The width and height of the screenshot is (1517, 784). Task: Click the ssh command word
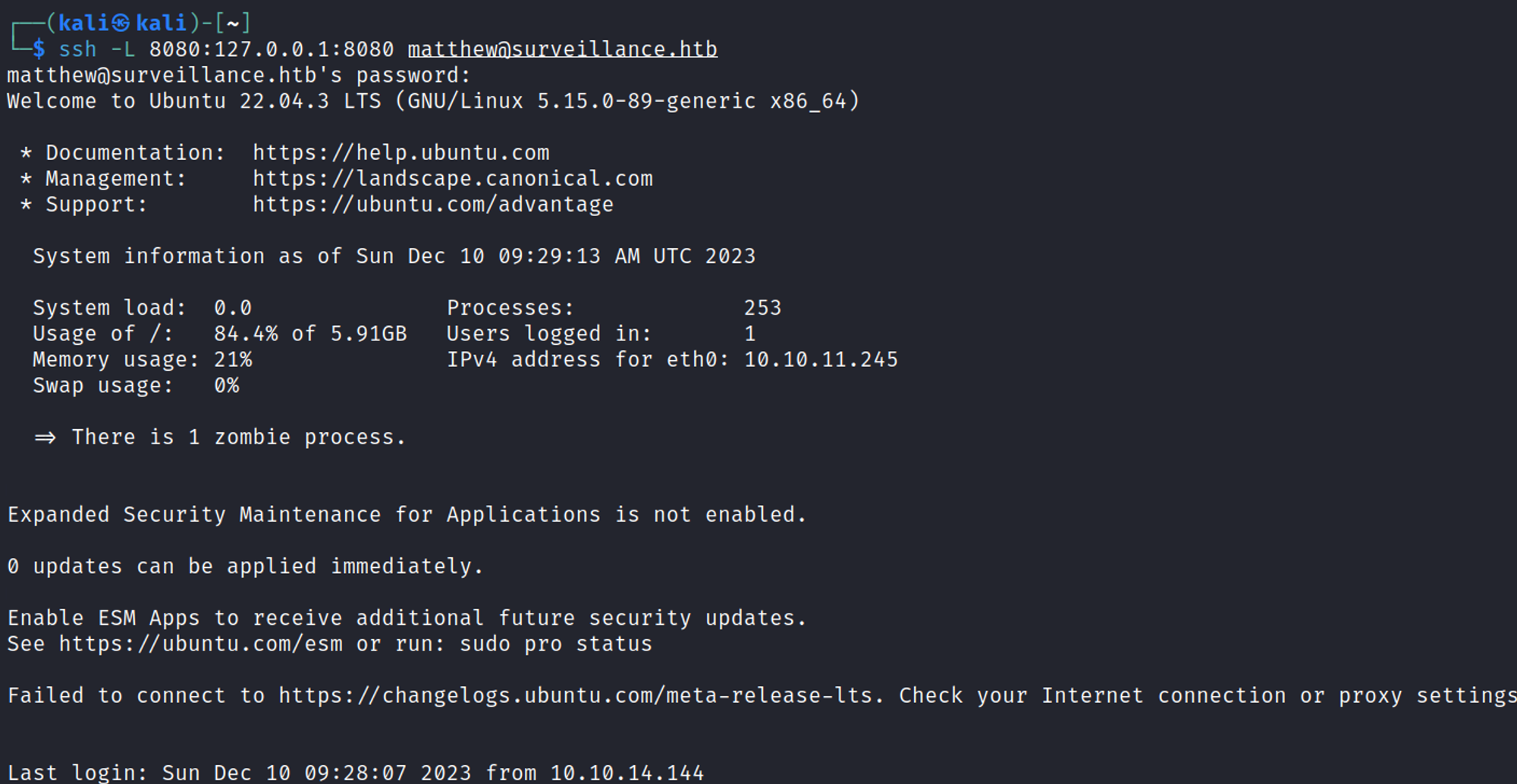pos(77,49)
